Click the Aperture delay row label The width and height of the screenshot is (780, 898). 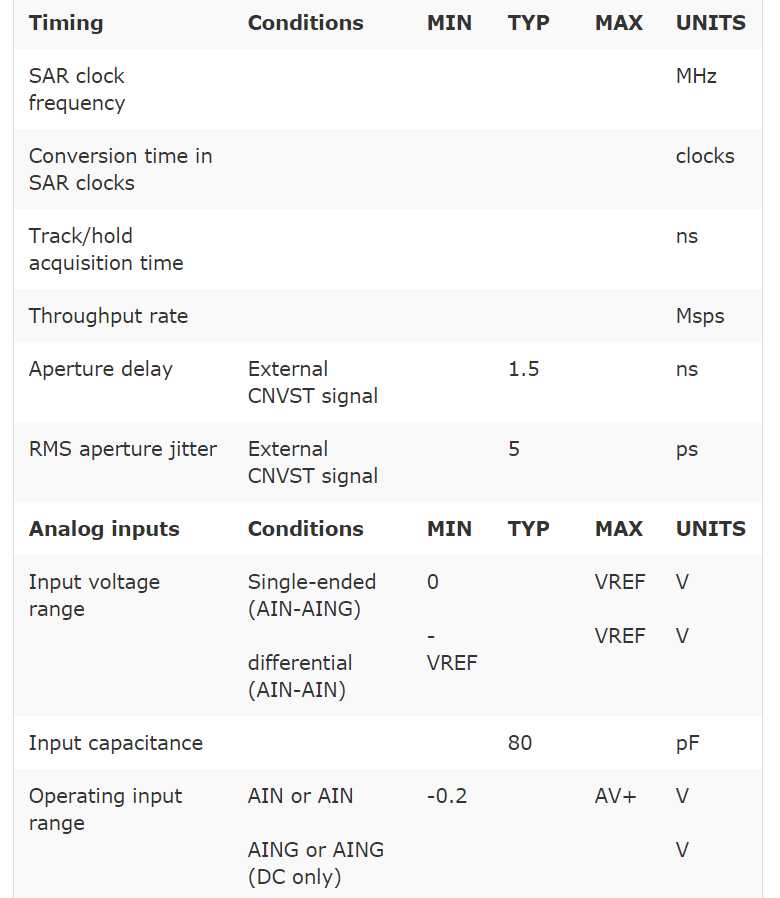(x=100, y=369)
